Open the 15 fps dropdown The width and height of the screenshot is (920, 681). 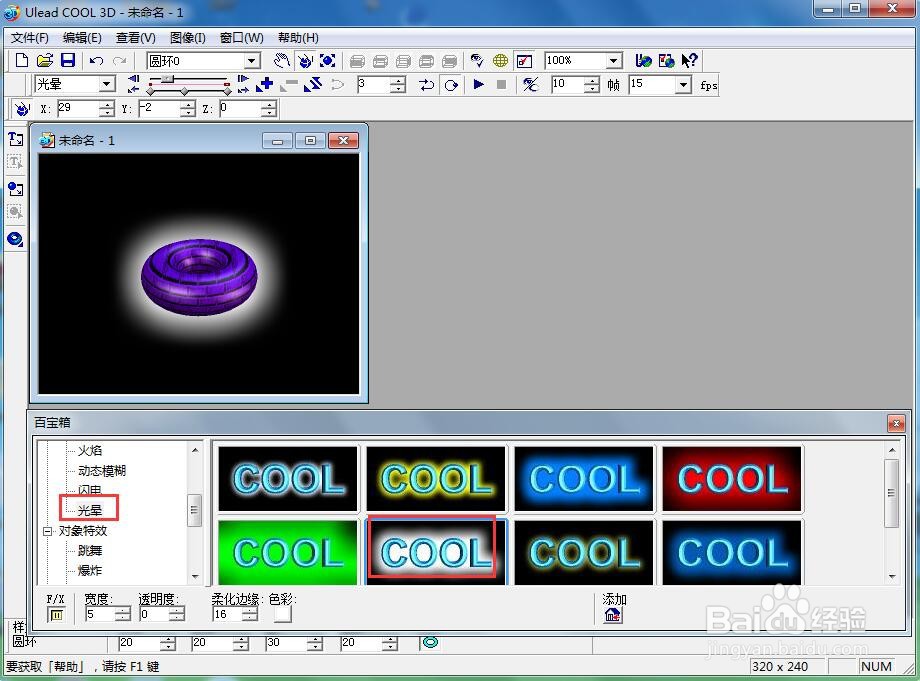(x=683, y=84)
